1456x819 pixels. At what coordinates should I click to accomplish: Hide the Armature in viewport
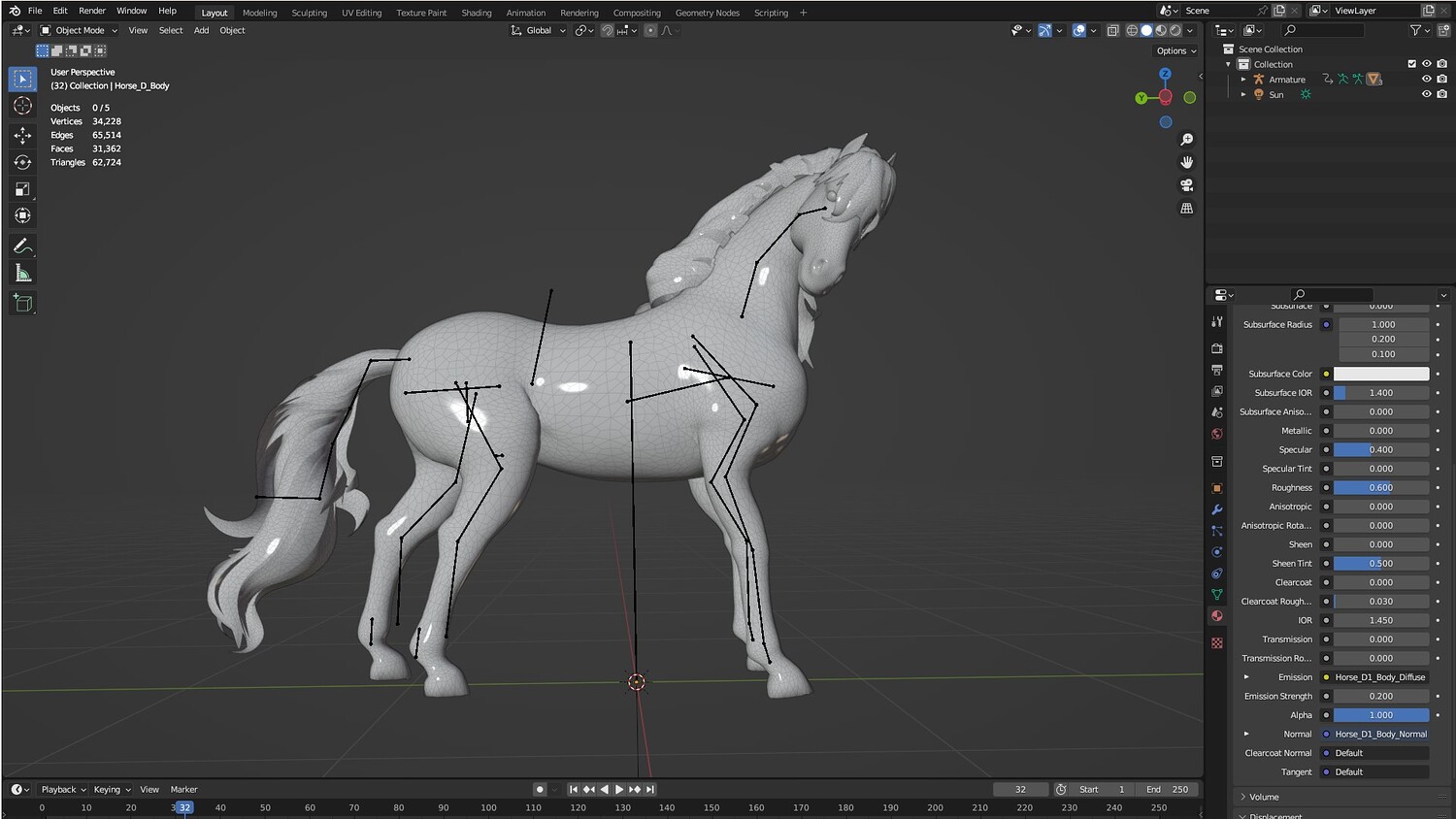click(x=1427, y=80)
